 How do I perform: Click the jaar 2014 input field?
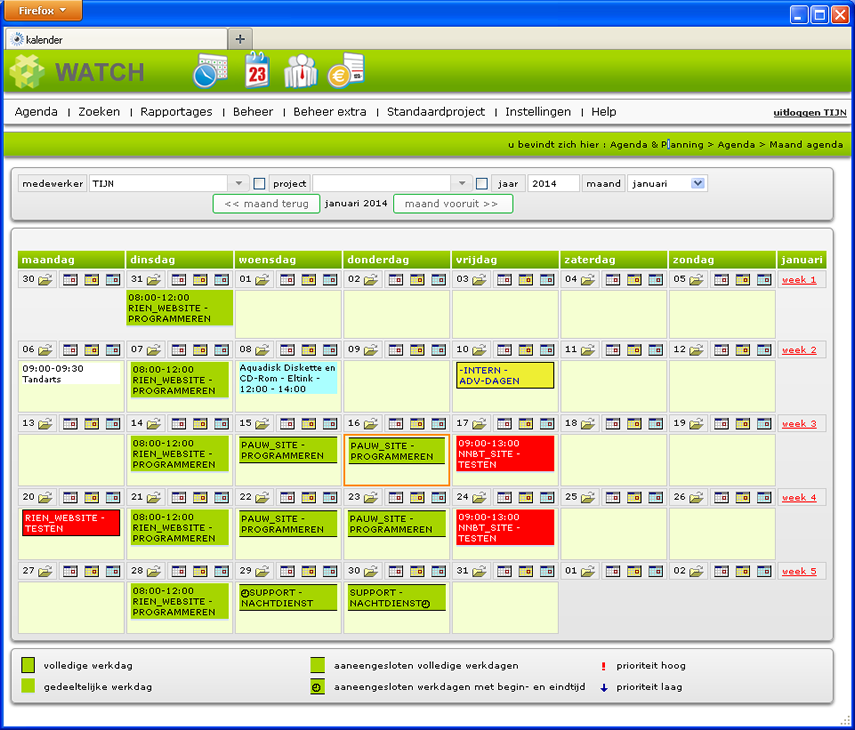553,184
